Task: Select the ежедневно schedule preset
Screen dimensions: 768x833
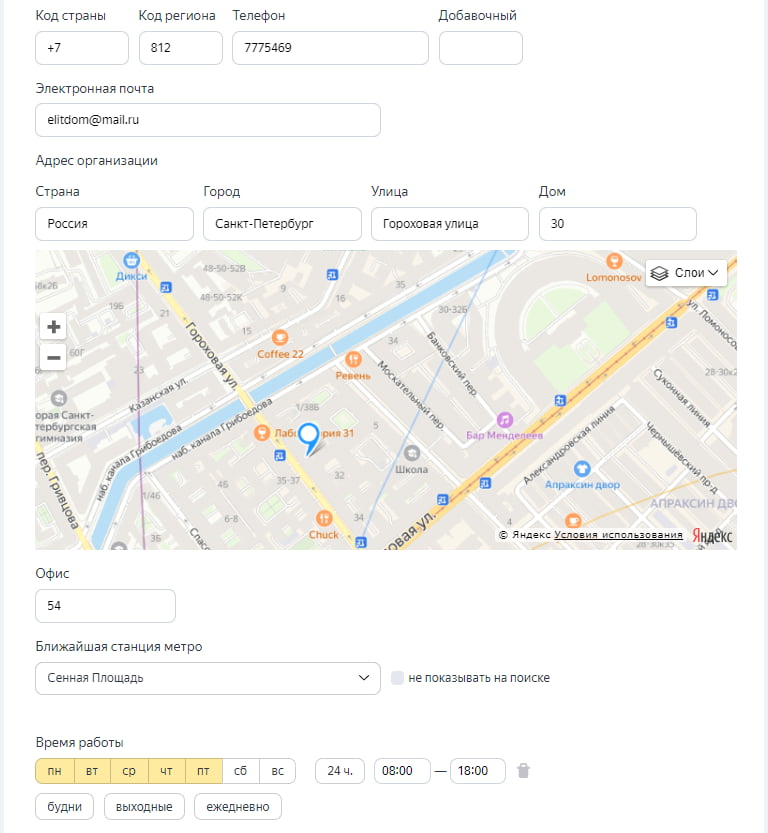Action: pos(237,806)
